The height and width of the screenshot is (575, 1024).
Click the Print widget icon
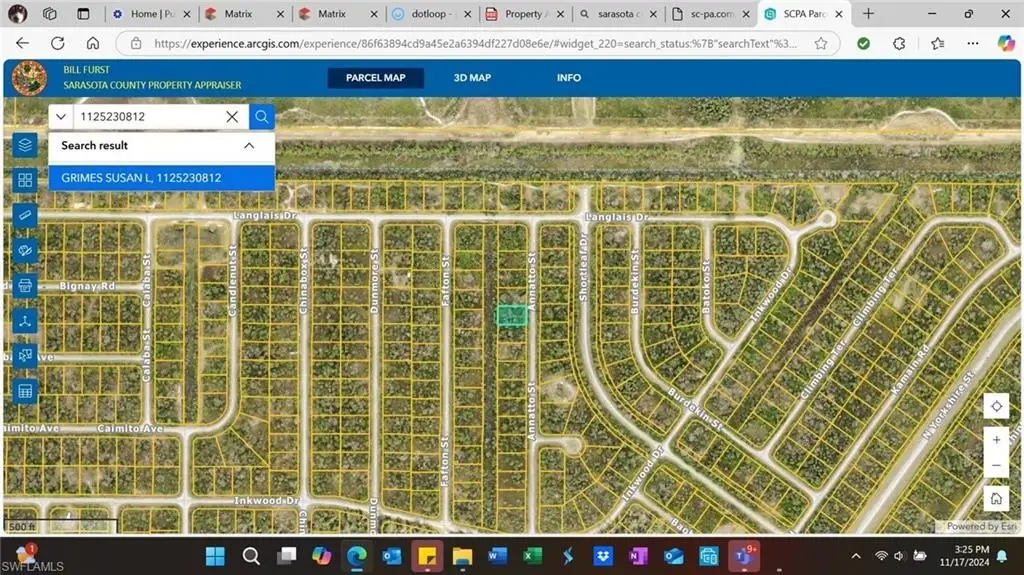pos(26,285)
